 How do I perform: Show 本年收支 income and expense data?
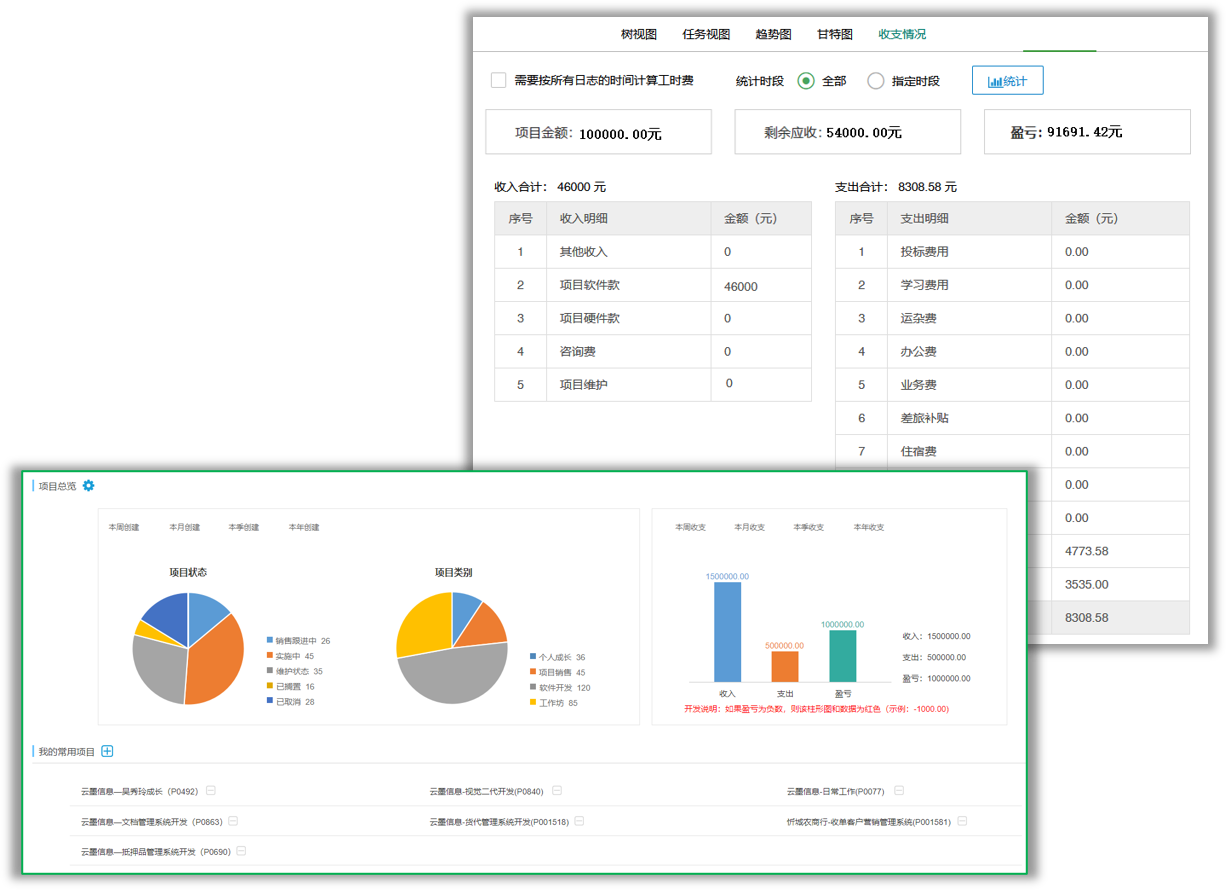tap(868, 527)
